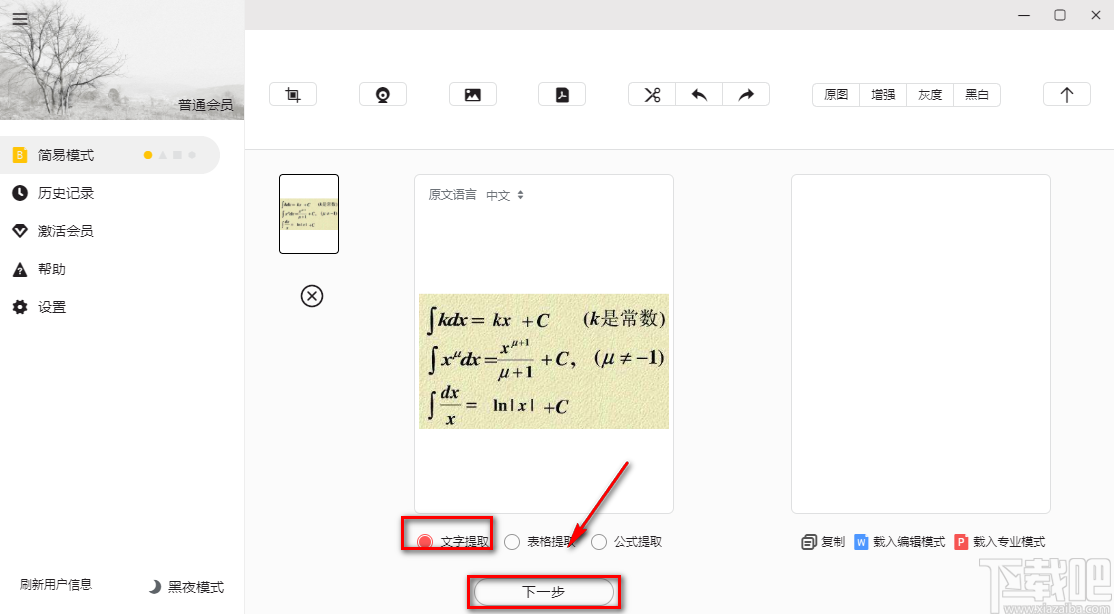
Task: Open the 原文语言 中文 language dropdown
Action: [505, 195]
